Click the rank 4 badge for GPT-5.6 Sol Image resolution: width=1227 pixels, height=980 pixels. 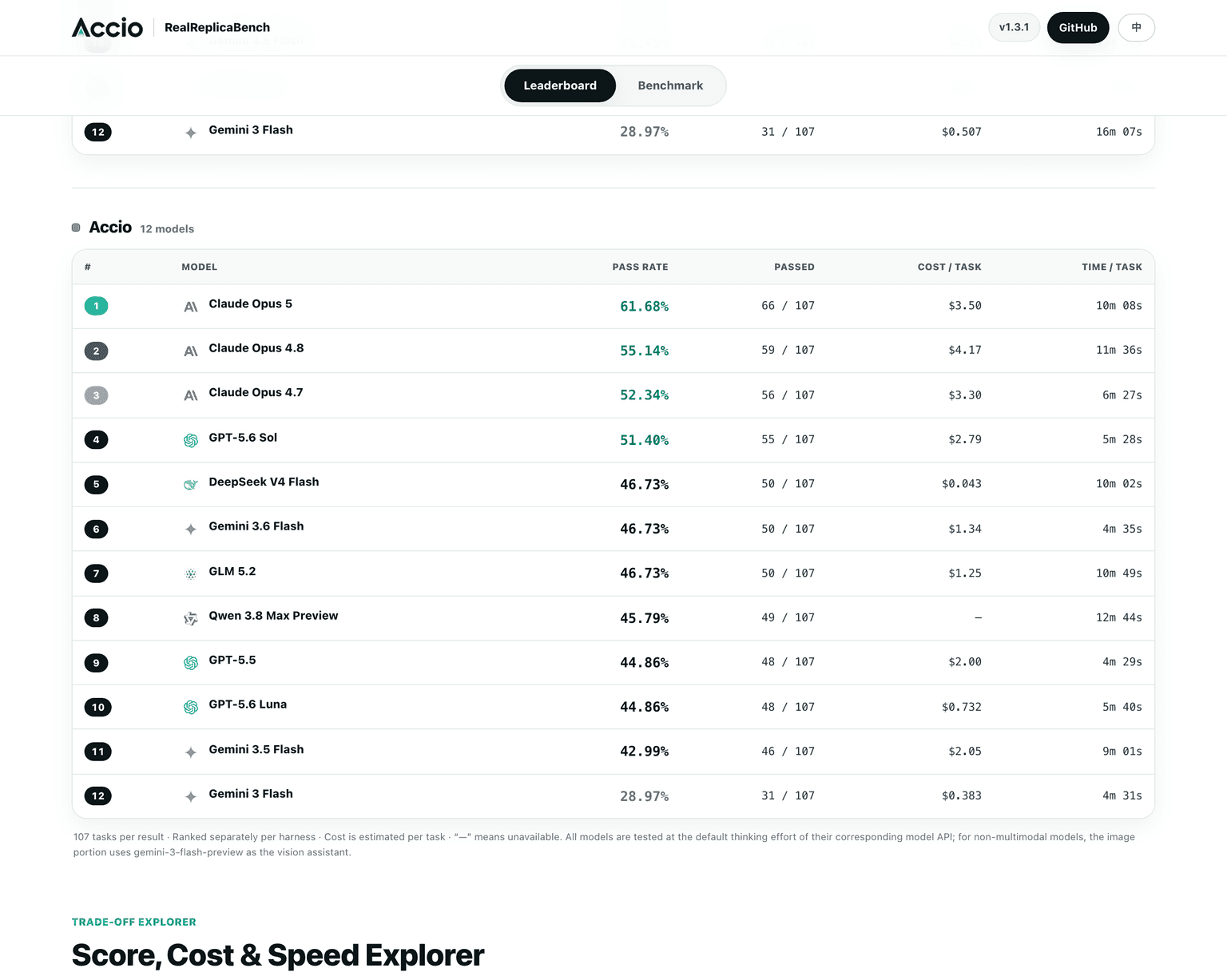click(x=96, y=439)
